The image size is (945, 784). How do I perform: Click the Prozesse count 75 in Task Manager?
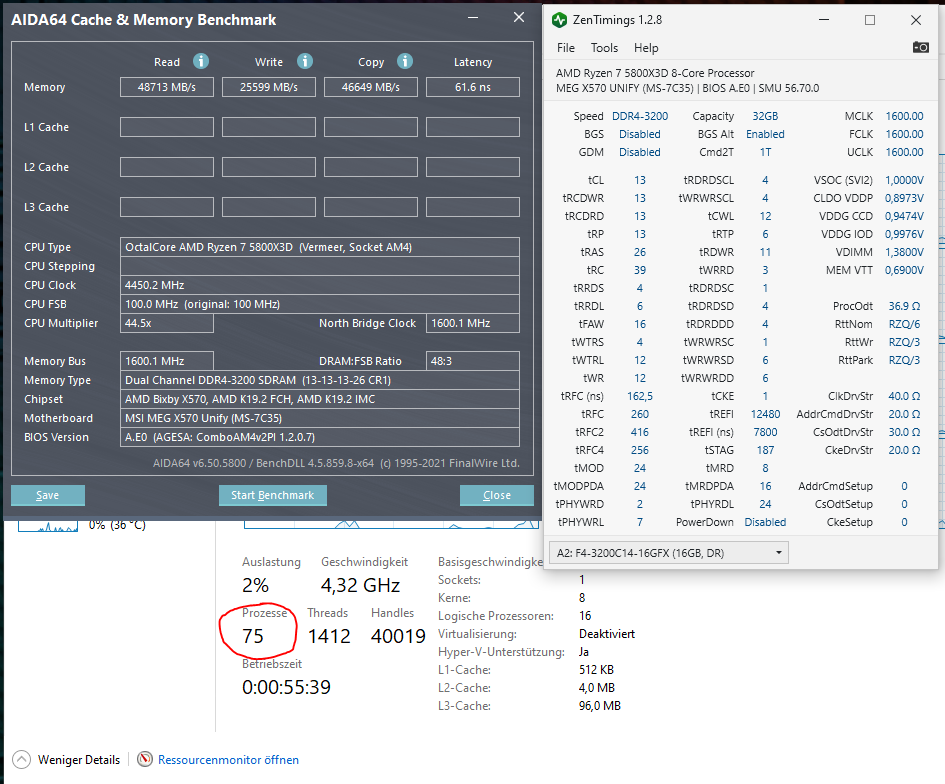(x=253, y=636)
